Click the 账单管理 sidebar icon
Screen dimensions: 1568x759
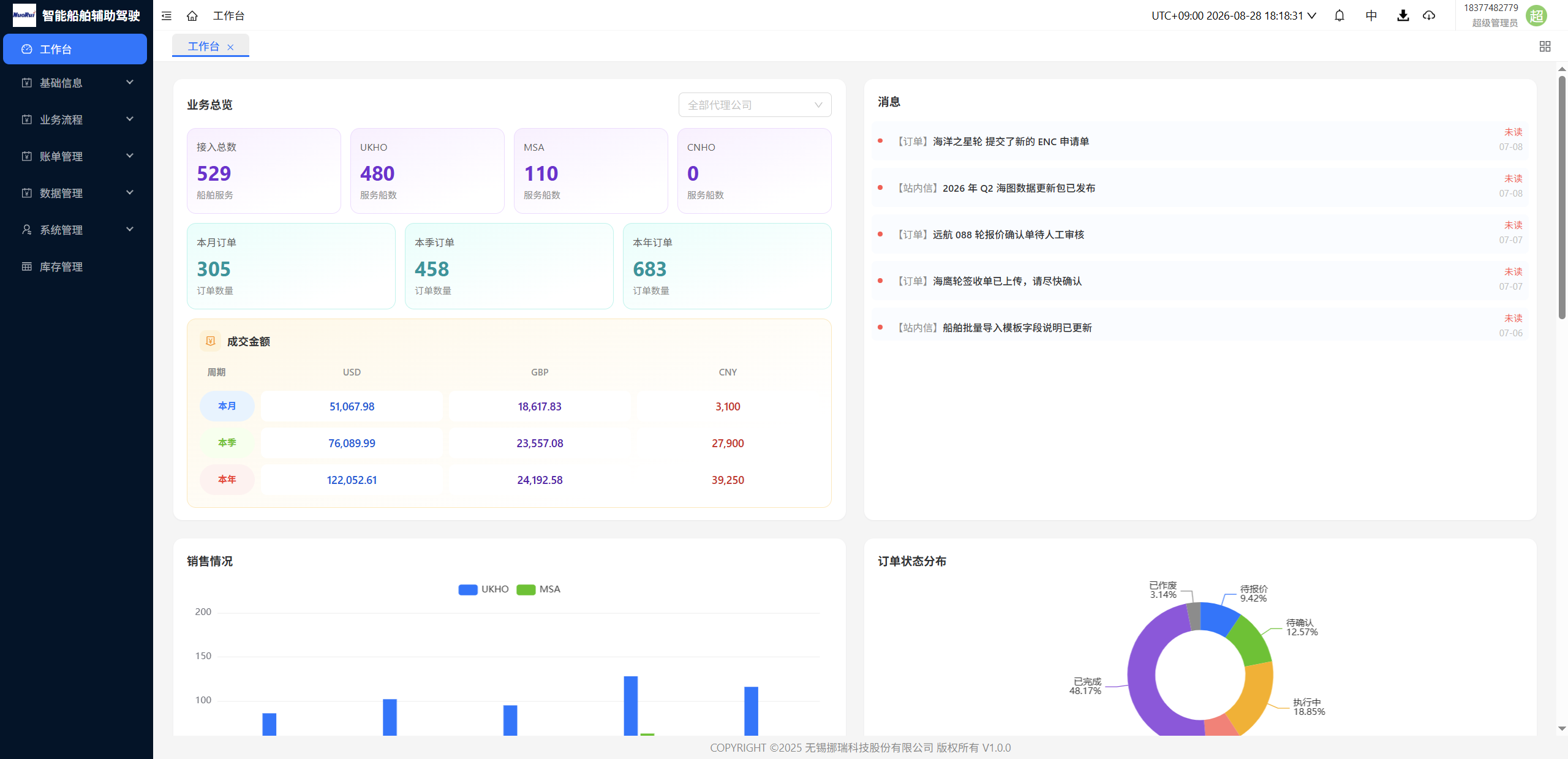pyautogui.click(x=27, y=156)
